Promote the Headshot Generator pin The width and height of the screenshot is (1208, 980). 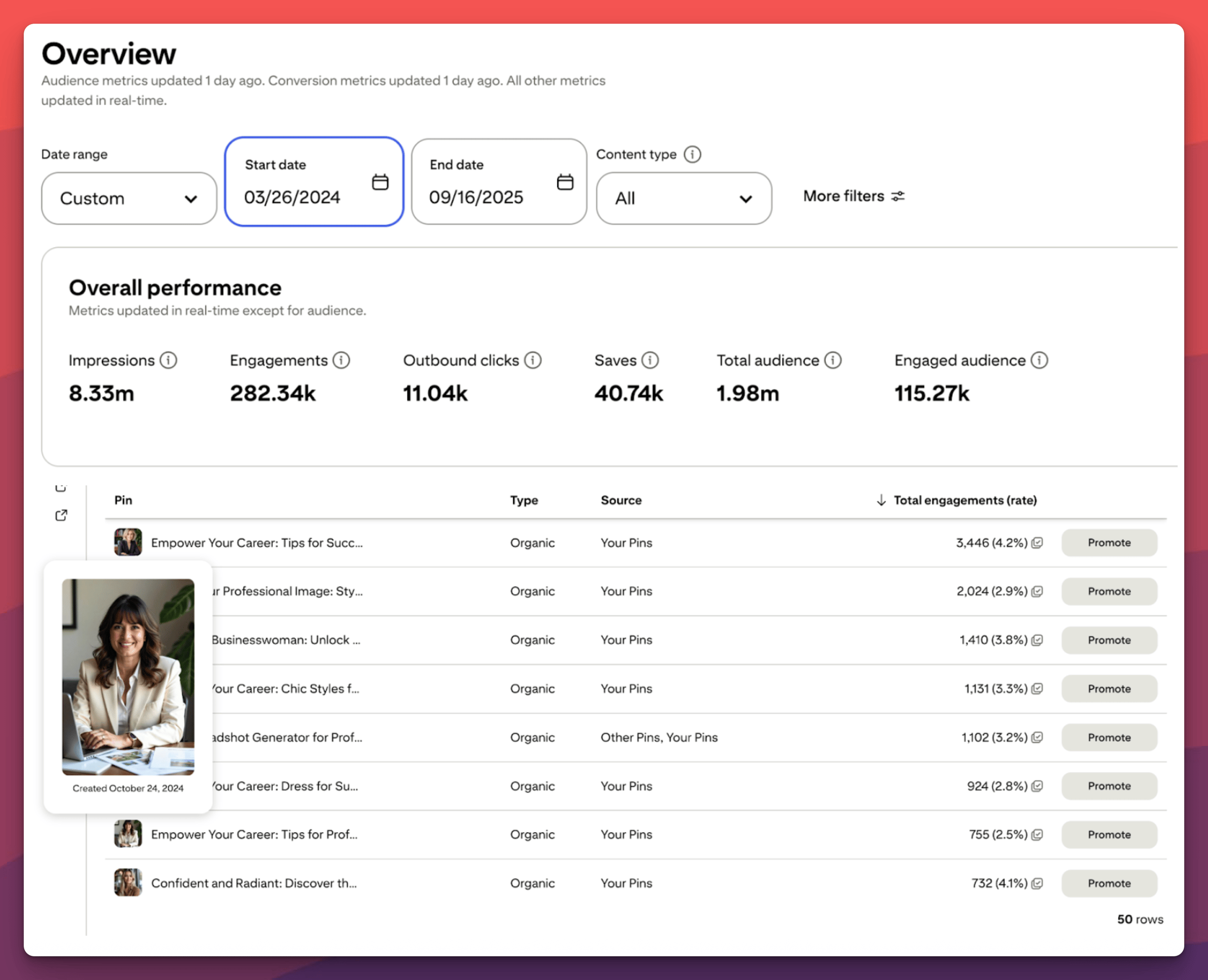[x=1109, y=737]
